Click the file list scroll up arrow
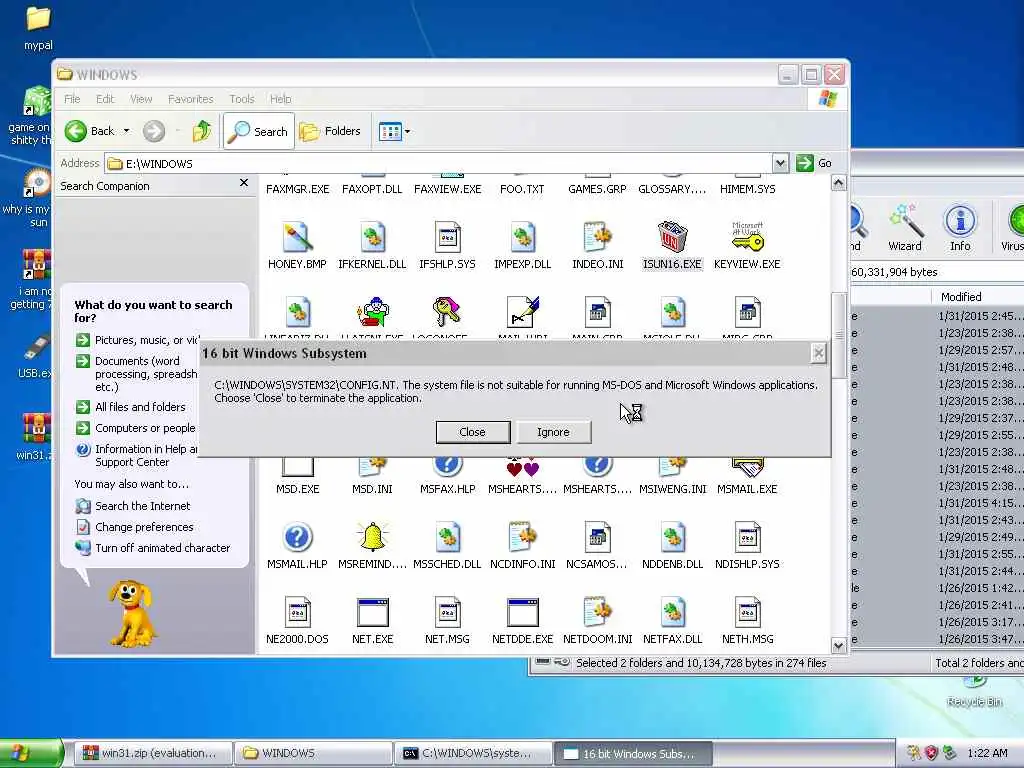Viewport: 1024px width, 768px height. (839, 183)
